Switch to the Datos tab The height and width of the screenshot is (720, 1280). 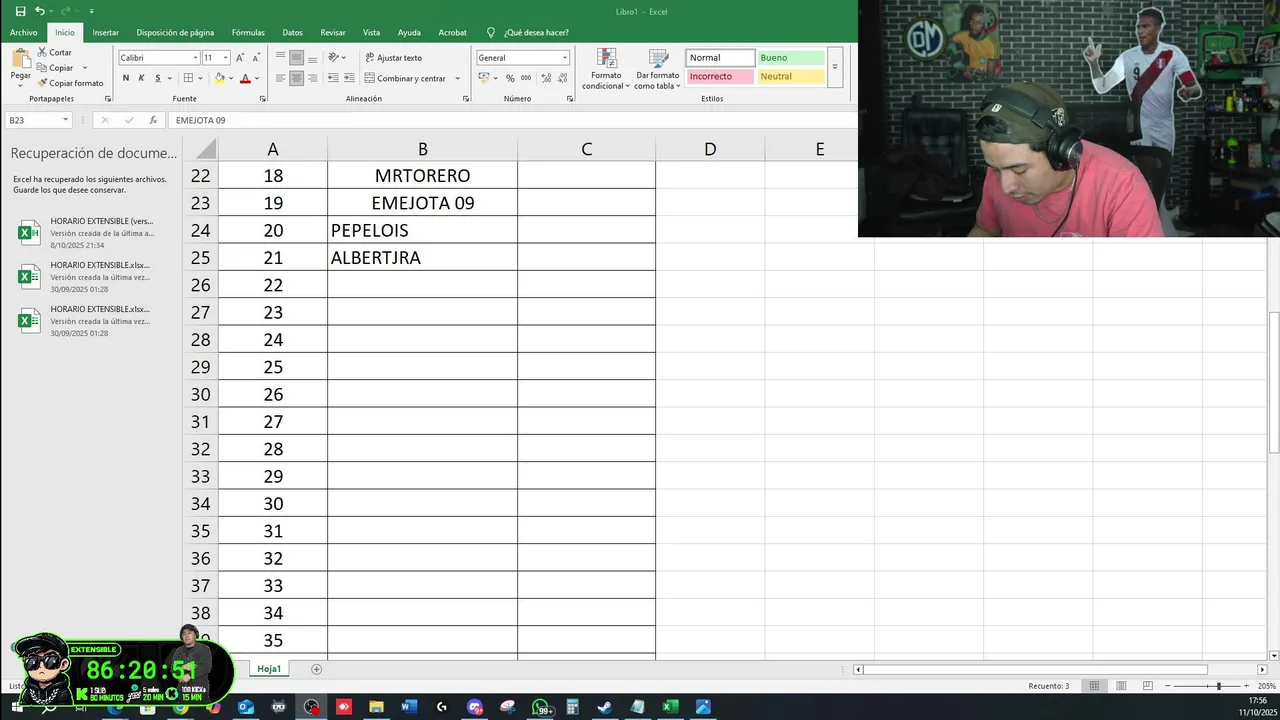pyautogui.click(x=292, y=33)
